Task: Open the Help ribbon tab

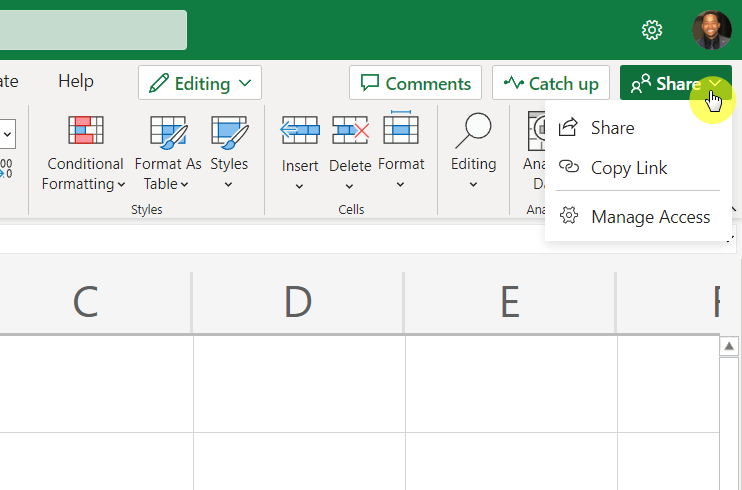Action: [x=76, y=81]
